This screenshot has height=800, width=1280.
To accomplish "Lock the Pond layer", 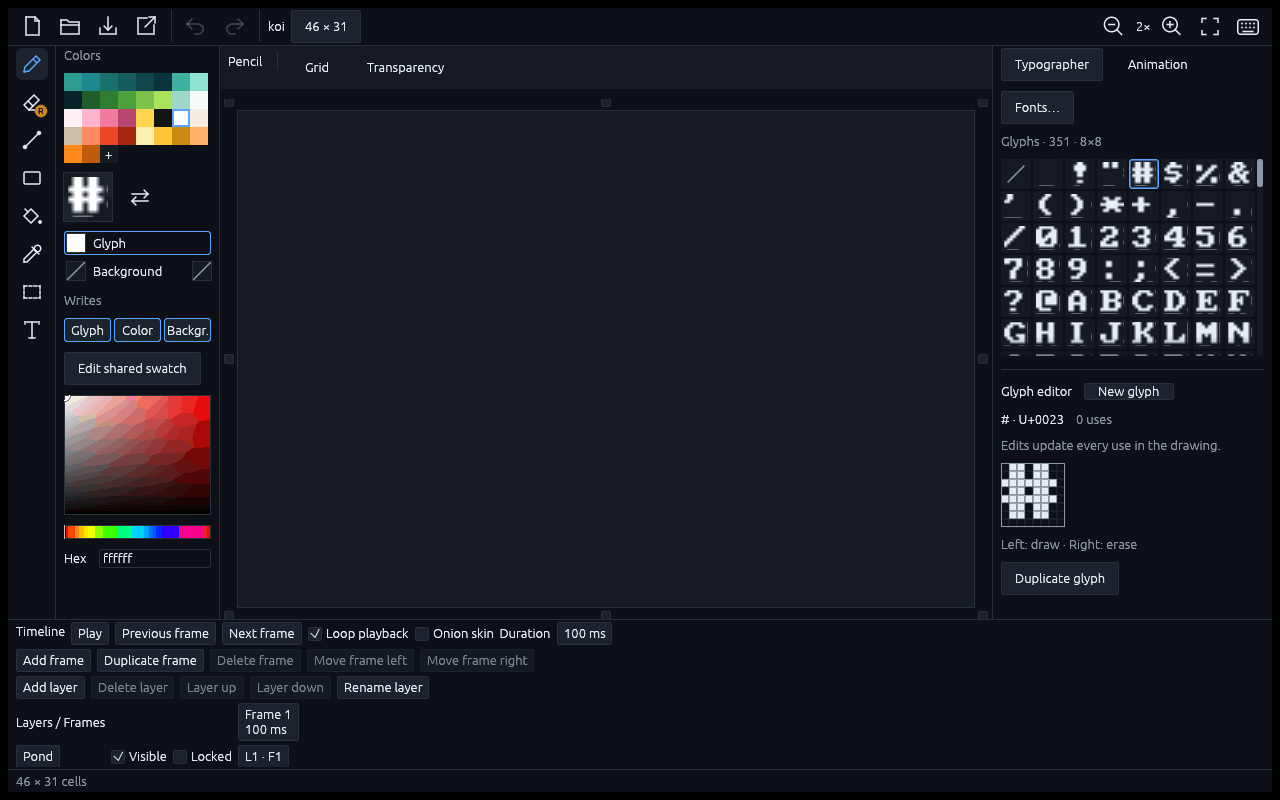I will coord(180,756).
